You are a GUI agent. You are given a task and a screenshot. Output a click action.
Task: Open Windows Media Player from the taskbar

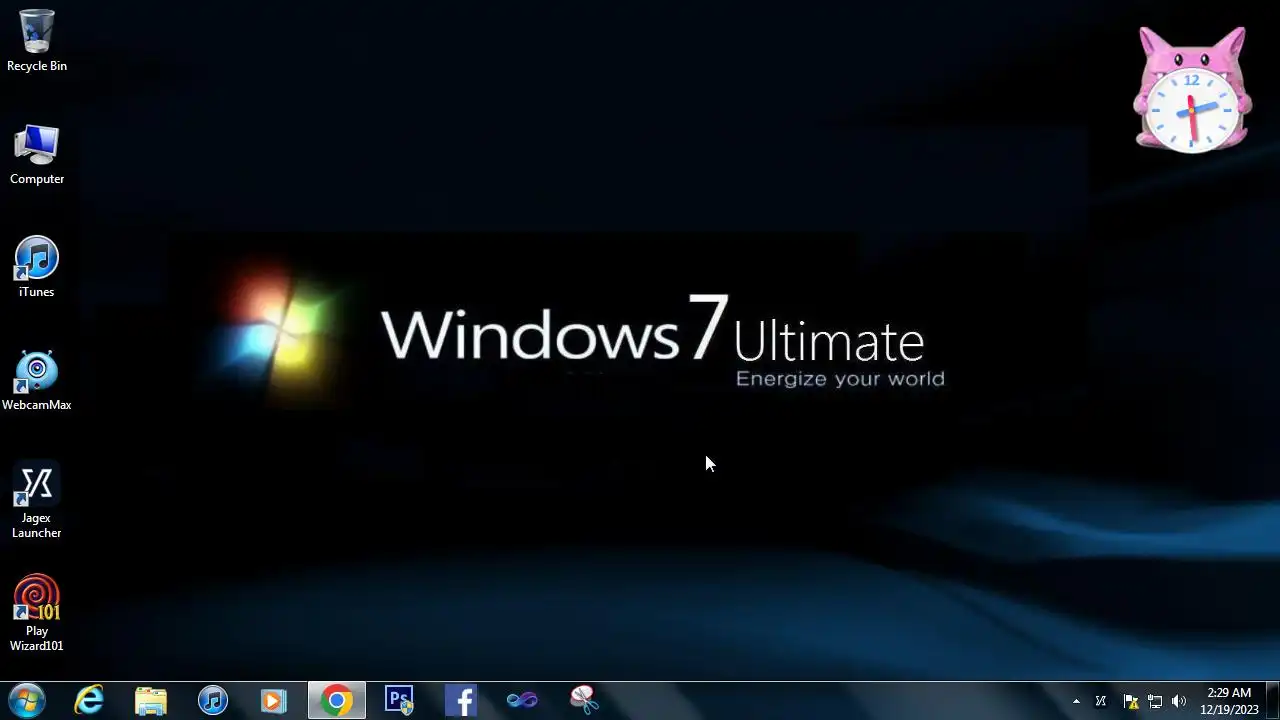click(275, 700)
